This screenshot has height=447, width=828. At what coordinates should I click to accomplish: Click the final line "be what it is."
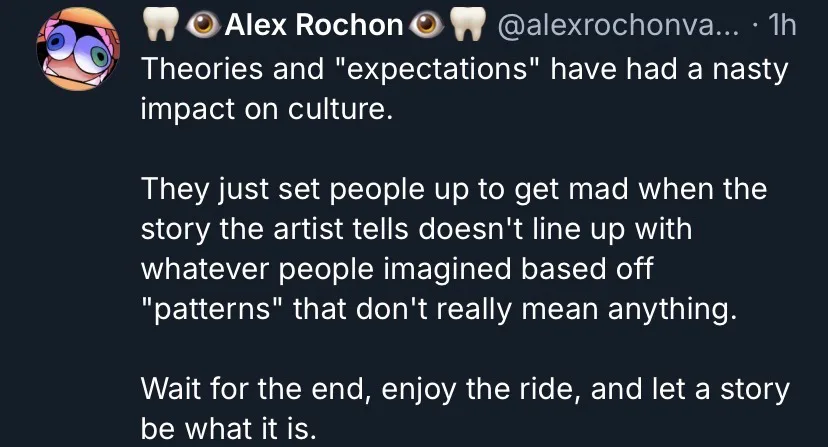click(228, 427)
